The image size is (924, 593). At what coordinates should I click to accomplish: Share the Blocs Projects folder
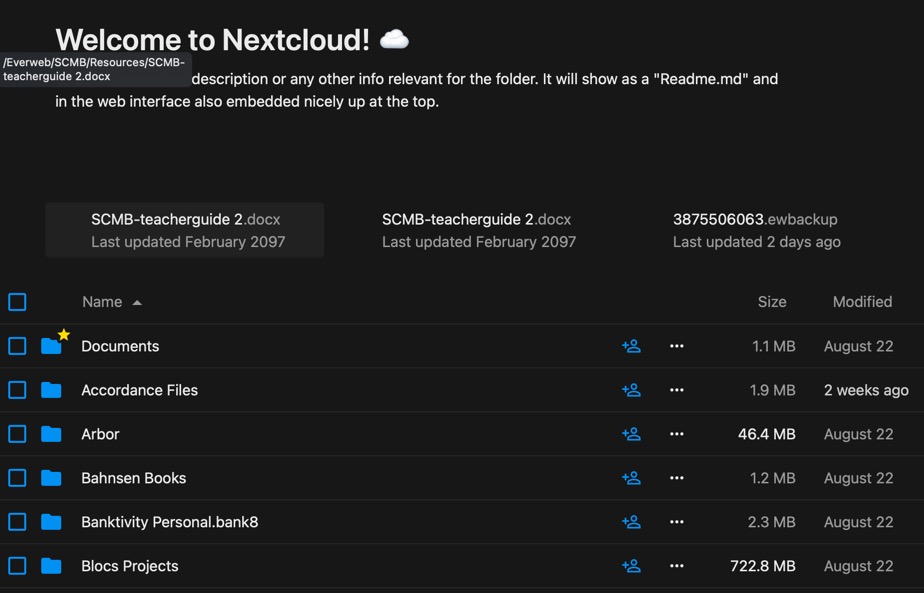pyautogui.click(x=631, y=566)
